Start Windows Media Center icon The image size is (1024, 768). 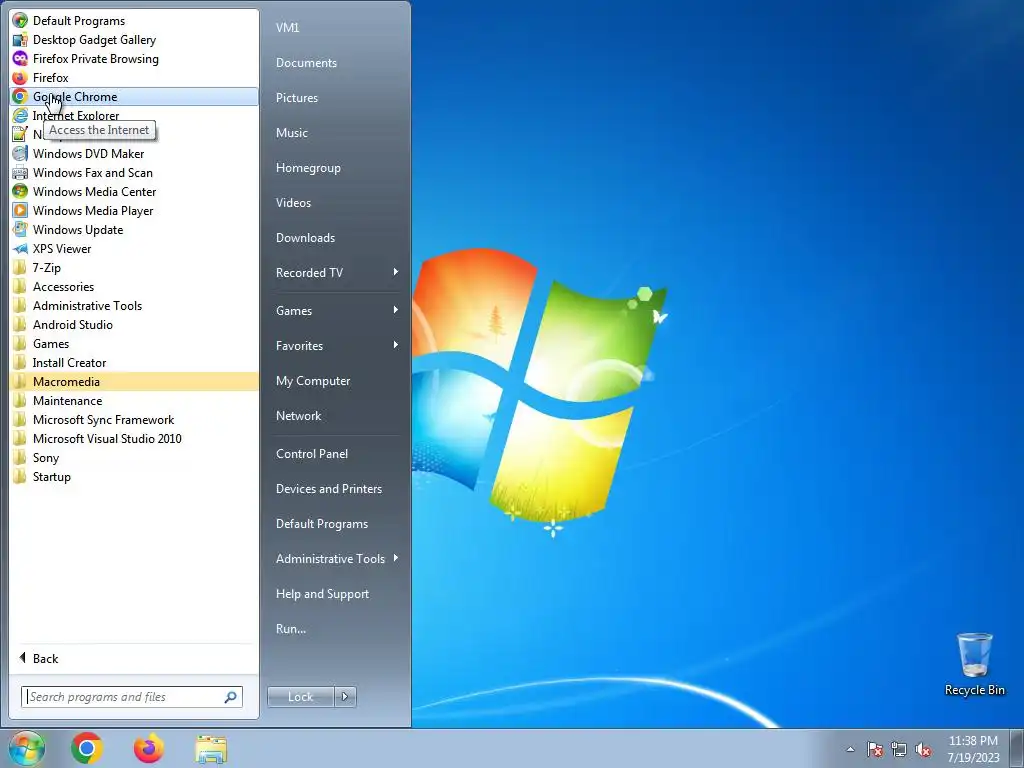(20, 191)
